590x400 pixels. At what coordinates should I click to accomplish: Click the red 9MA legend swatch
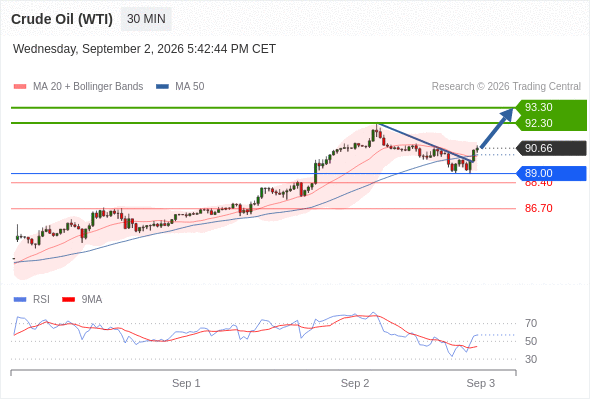pyautogui.click(x=68, y=300)
